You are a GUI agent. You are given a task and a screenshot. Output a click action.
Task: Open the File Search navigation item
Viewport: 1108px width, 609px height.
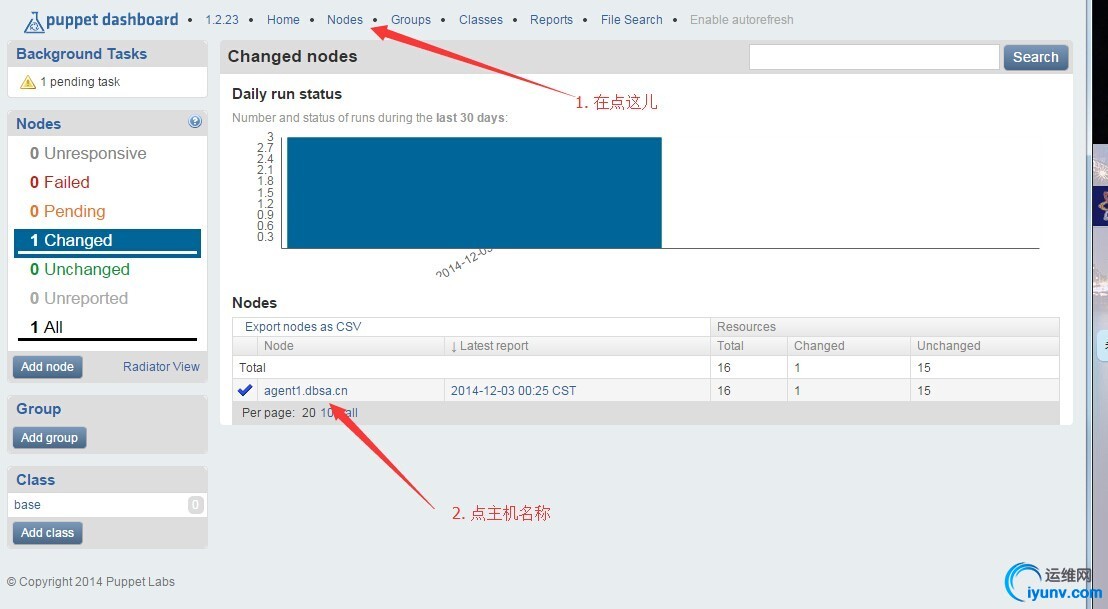pyautogui.click(x=632, y=20)
